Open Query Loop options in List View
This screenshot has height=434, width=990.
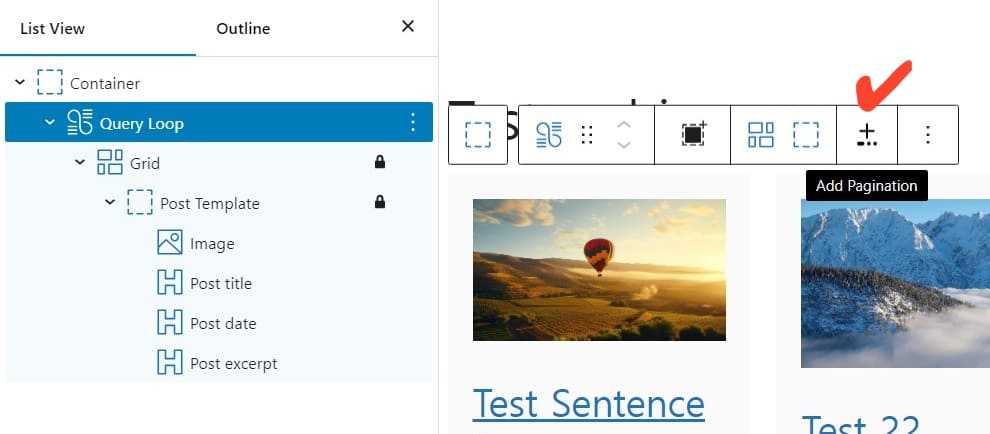pos(413,123)
